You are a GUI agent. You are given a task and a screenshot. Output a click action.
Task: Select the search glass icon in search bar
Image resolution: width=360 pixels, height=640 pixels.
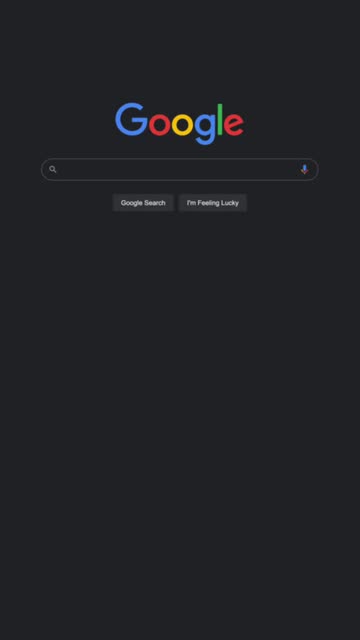click(53, 169)
